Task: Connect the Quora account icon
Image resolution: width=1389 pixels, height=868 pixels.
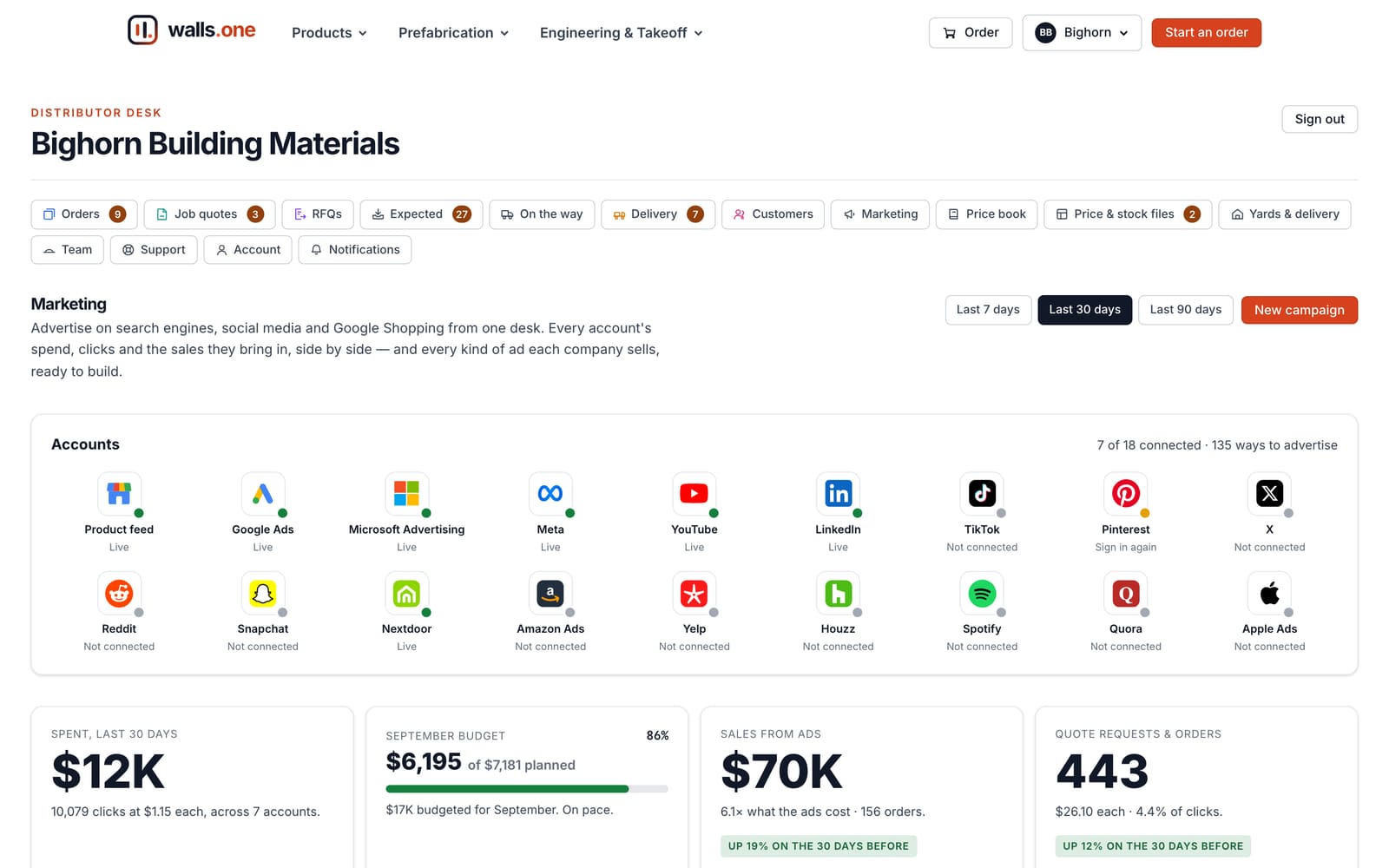Action: point(1126,594)
